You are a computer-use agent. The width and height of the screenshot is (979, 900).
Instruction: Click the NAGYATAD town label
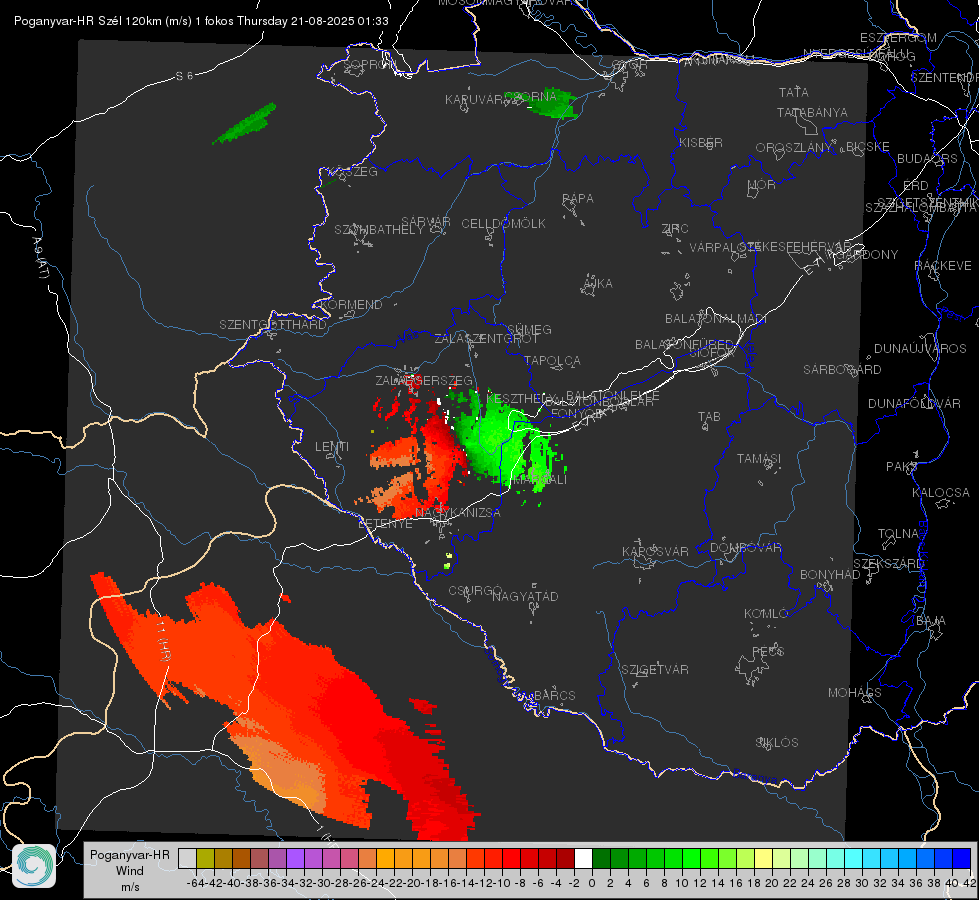[525, 596]
